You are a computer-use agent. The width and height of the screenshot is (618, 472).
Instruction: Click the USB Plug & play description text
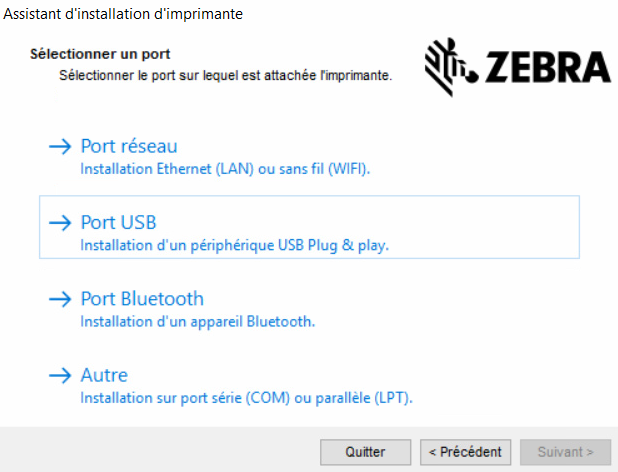pos(234,245)
